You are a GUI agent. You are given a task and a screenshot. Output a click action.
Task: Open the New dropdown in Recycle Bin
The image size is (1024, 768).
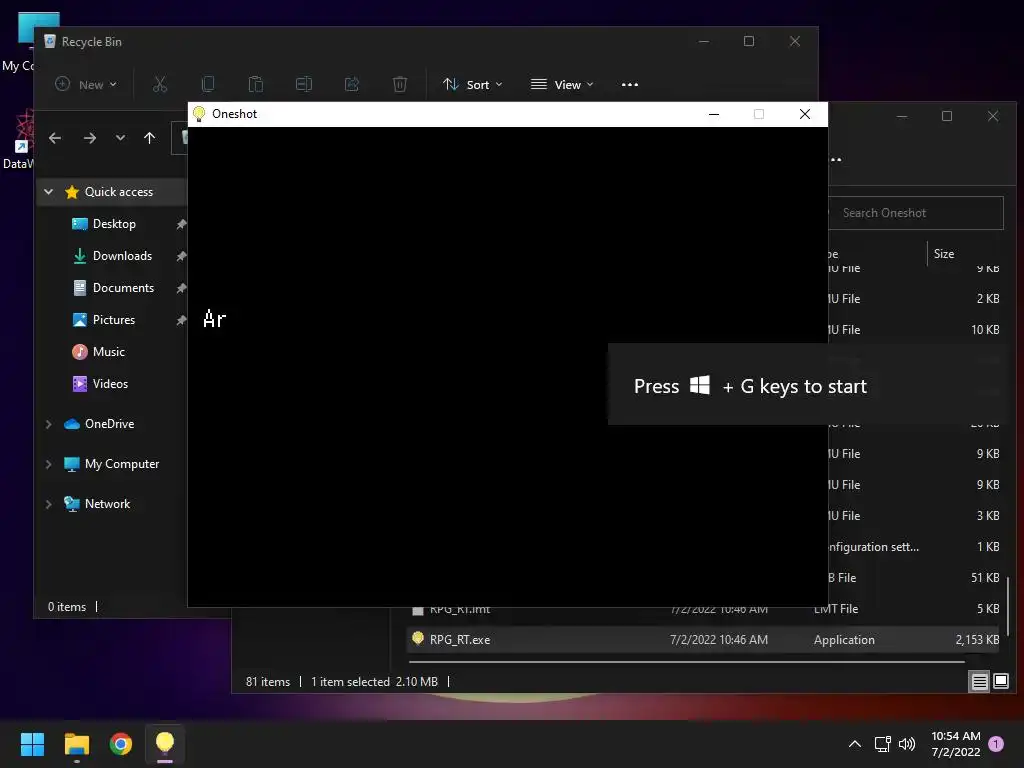tap(86, 84)
